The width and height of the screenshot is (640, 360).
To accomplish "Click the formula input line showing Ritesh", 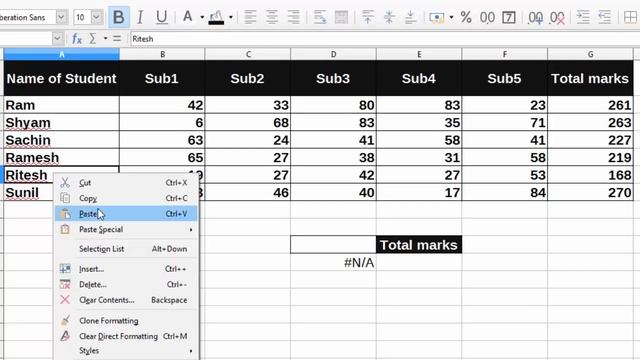I will tap(384, 39).
